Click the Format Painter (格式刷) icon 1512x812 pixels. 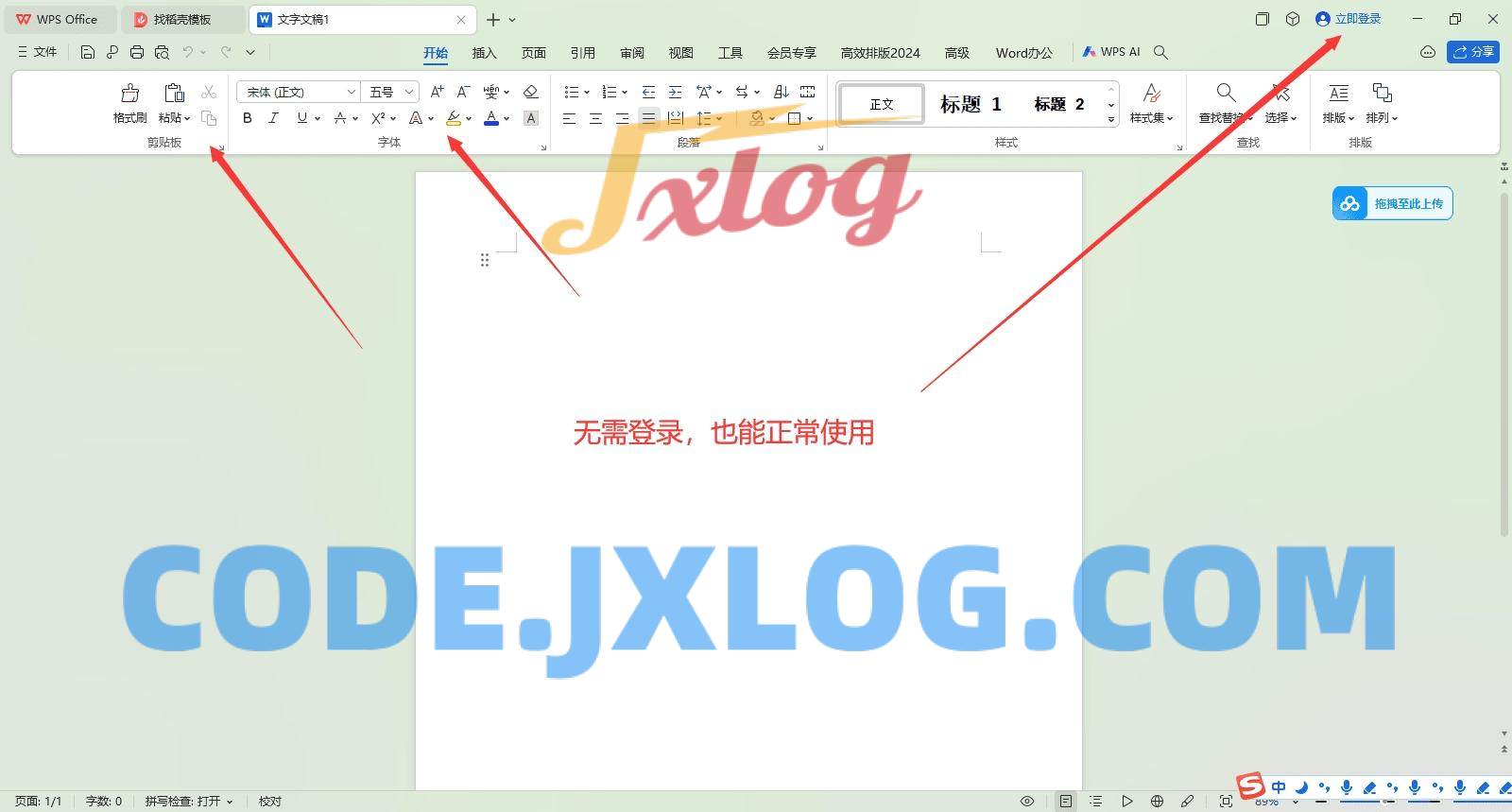129,103
